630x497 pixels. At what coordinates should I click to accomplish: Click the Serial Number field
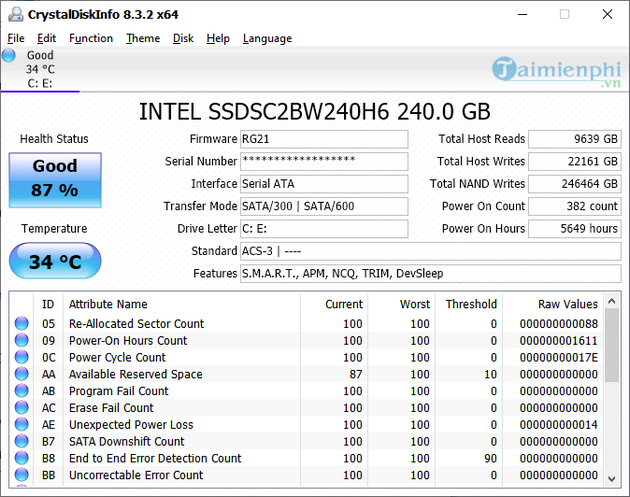(324, 161)
